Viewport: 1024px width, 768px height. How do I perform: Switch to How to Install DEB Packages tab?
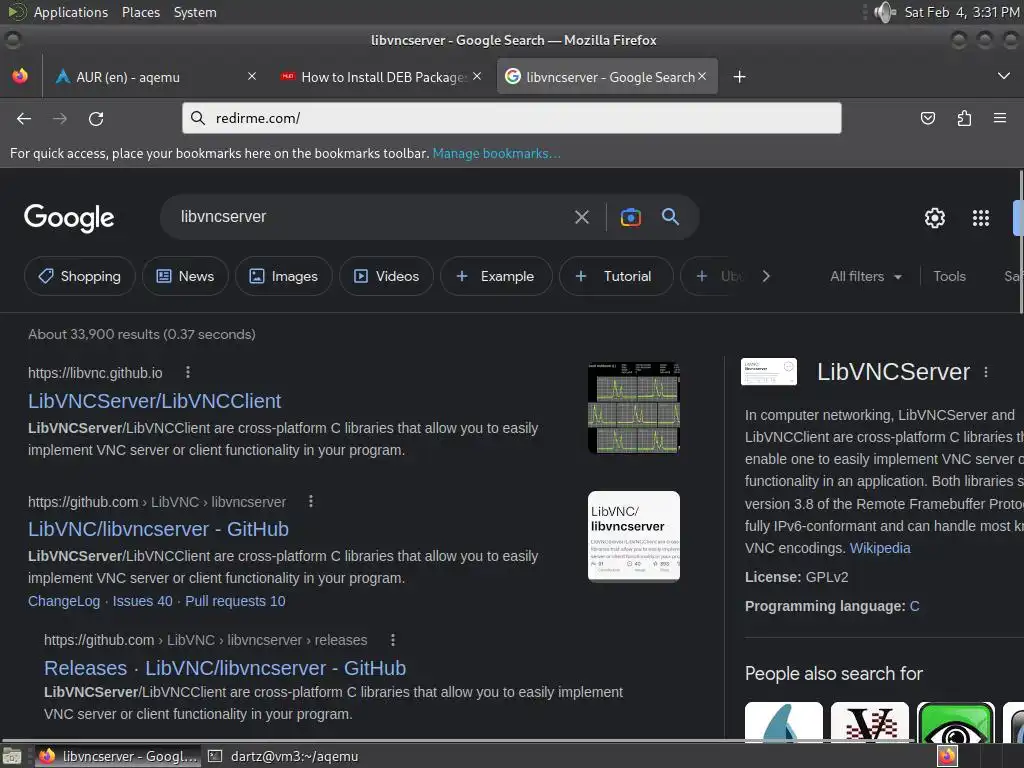[x=383, y=76]
